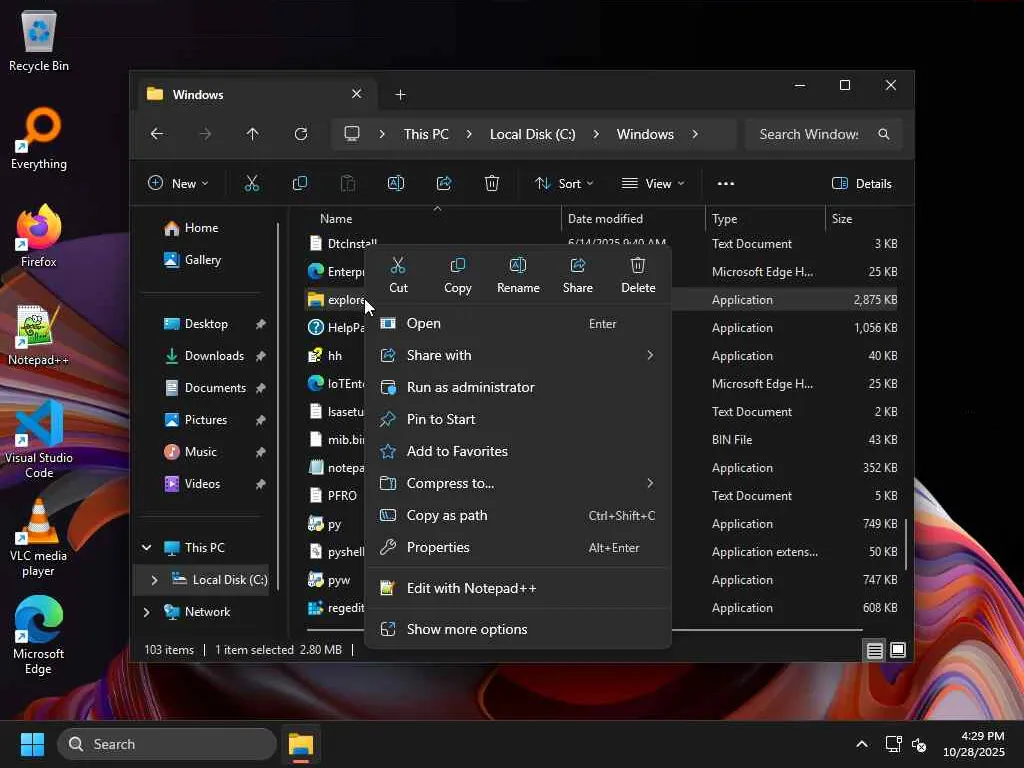This screenshot has height=768, width=1024.
Task: Refresh the Windows folder view
Action: tap(301, 134)
